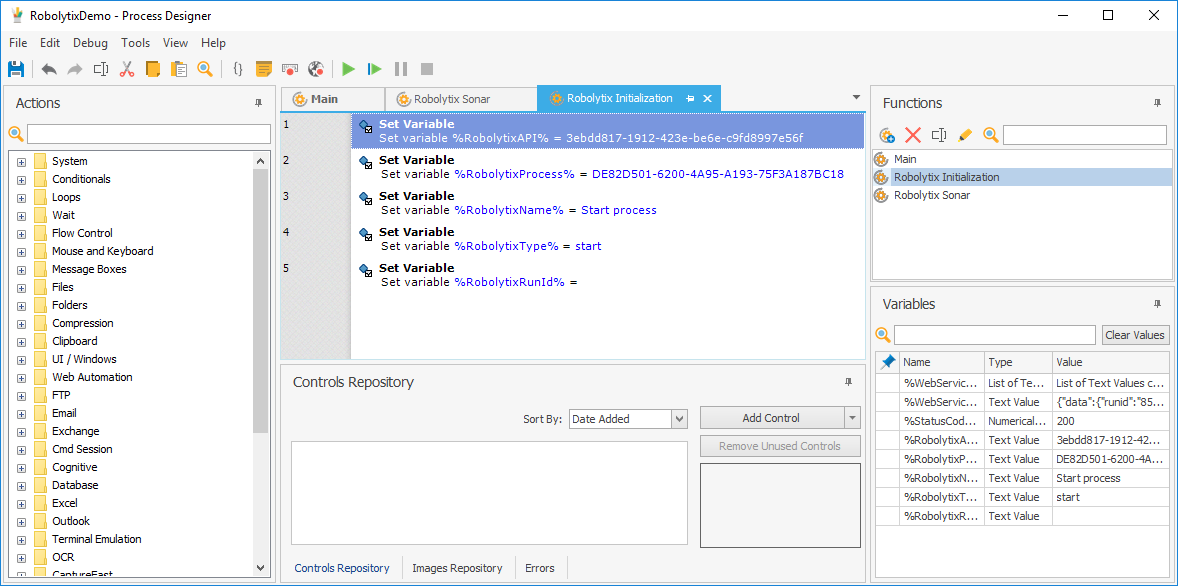1178x586 pixels.
Task: Rename the selected function
Action: point(938,135)
